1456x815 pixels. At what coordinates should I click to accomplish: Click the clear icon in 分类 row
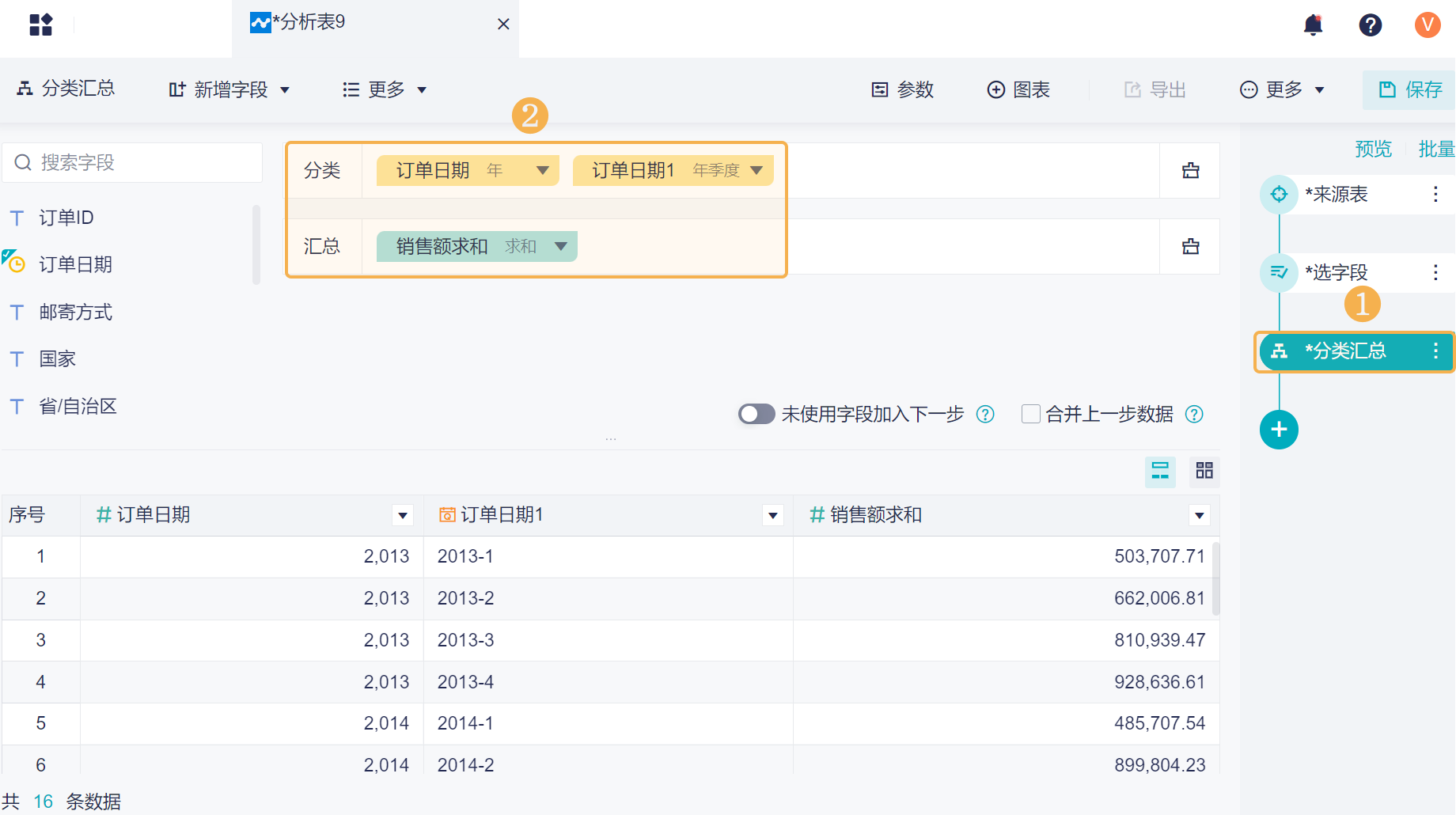(x=1190, y=170)
